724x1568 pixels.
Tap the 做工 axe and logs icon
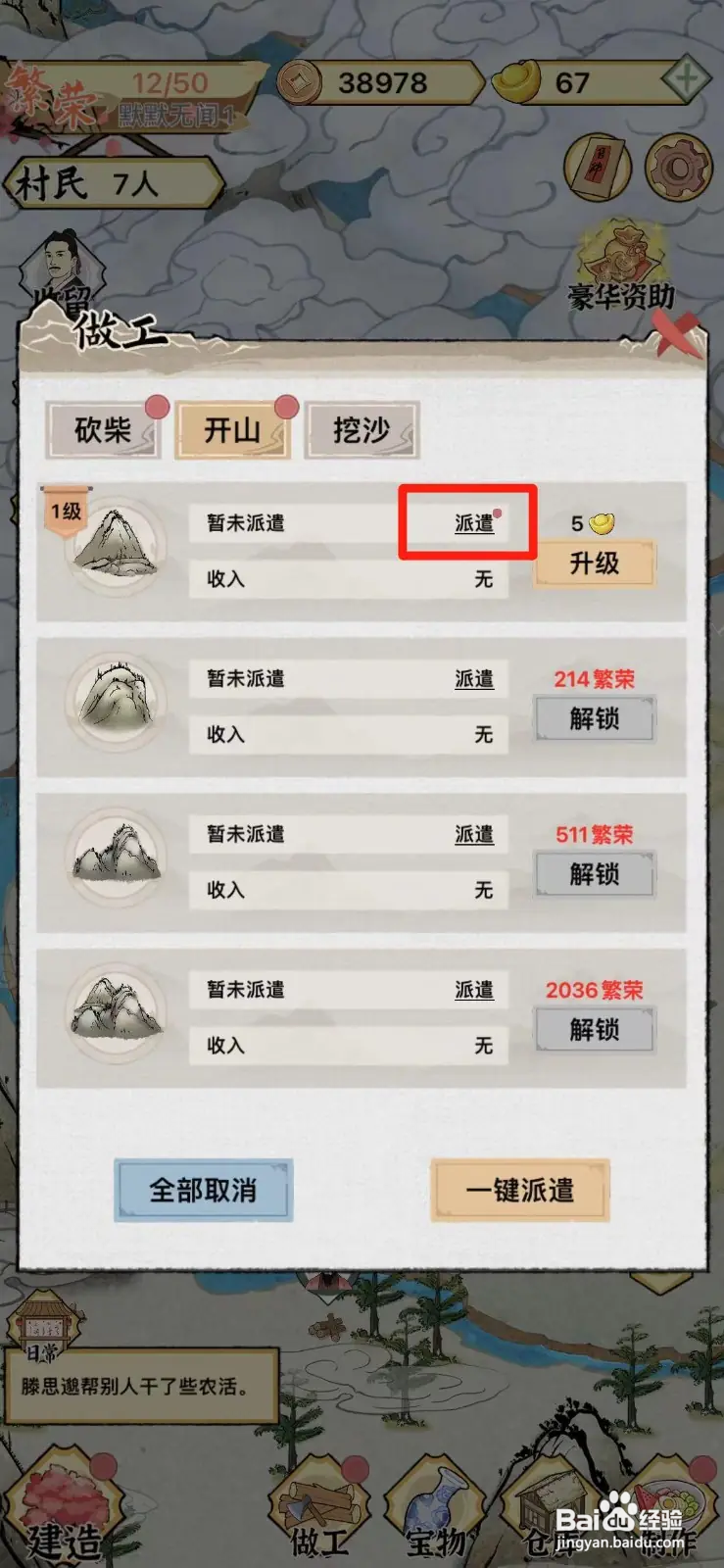point(318,1509)
